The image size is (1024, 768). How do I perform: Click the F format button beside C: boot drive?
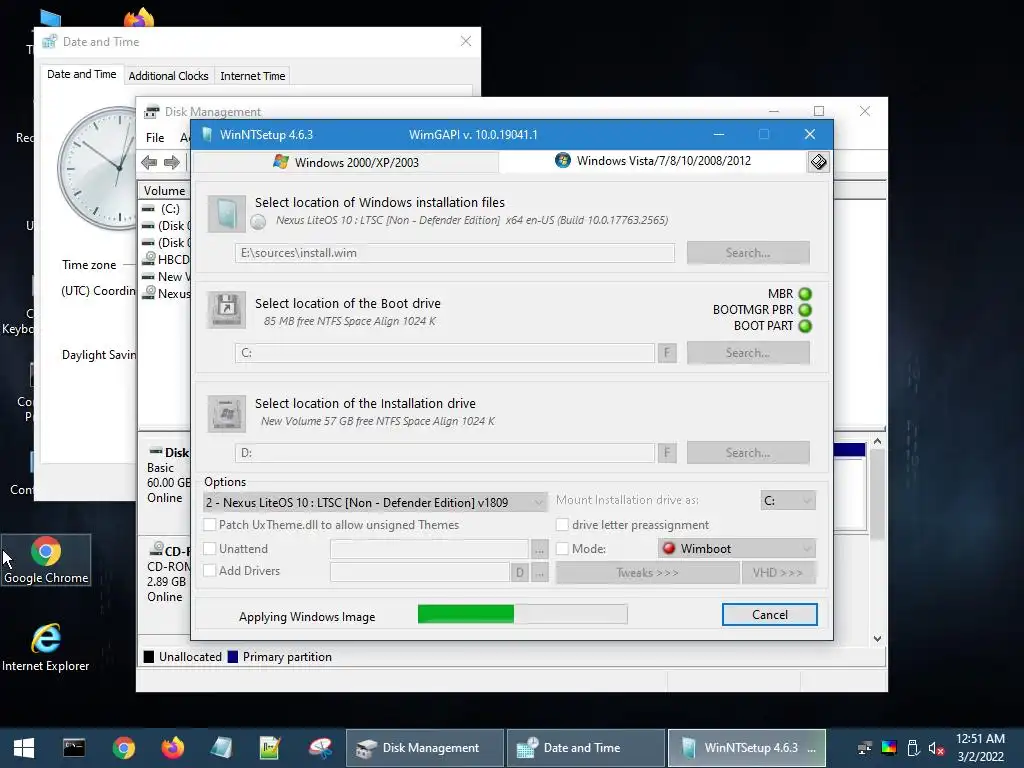667,353
